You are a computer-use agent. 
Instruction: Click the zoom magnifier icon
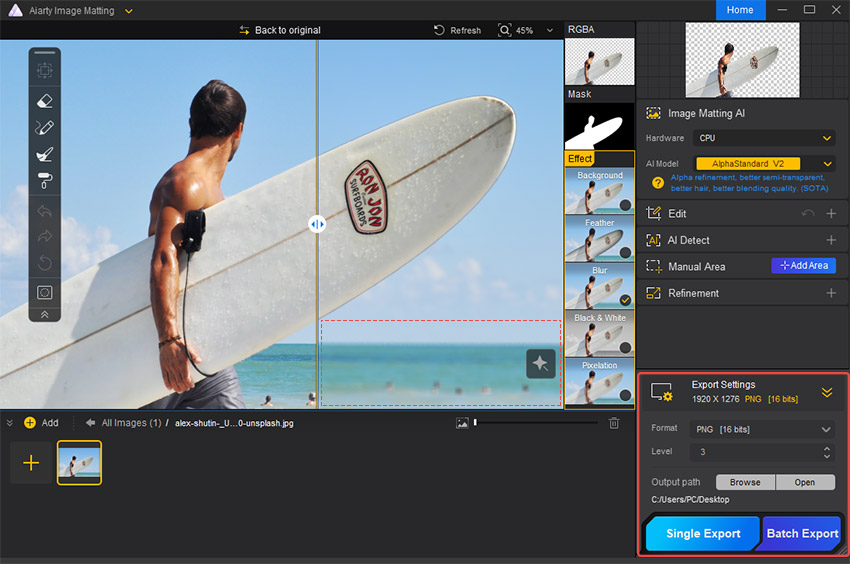click(504, 30)
